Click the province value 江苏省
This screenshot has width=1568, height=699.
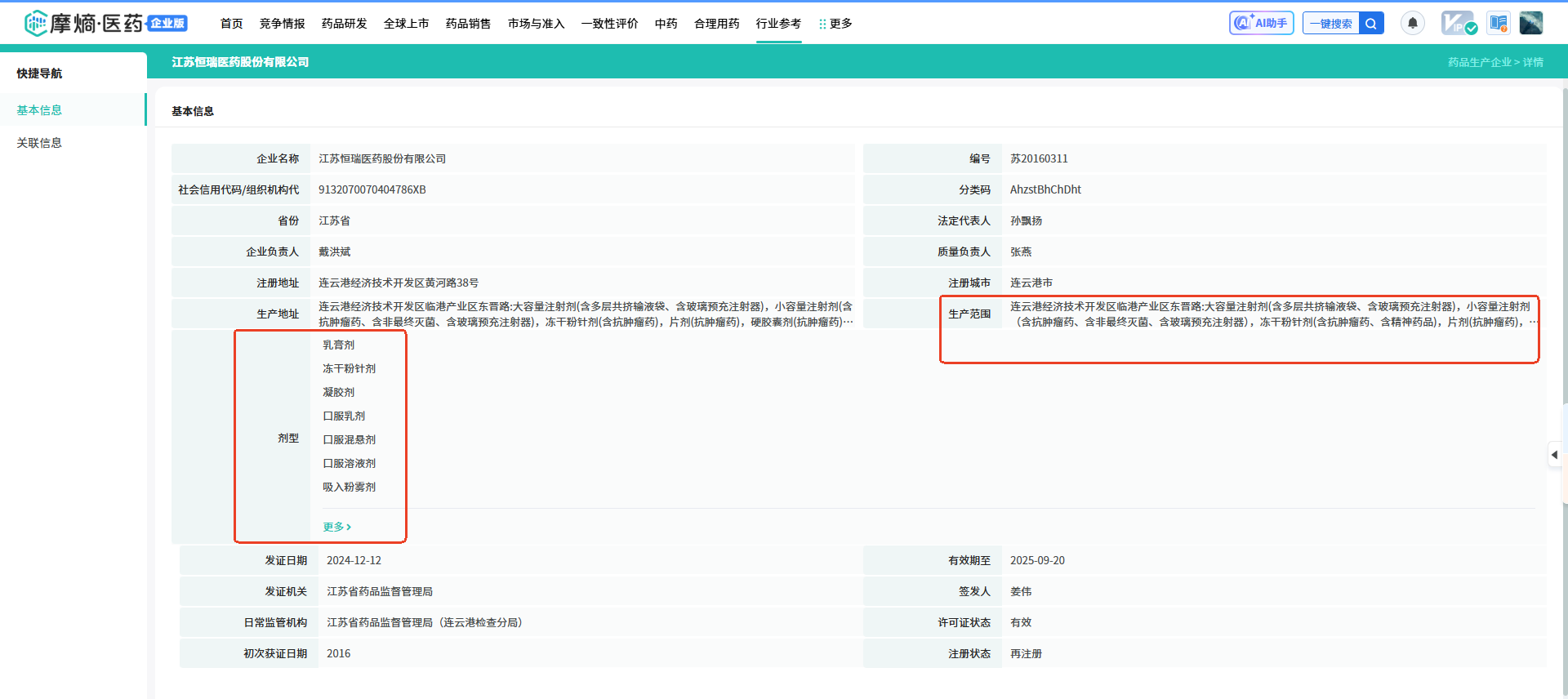334,220
